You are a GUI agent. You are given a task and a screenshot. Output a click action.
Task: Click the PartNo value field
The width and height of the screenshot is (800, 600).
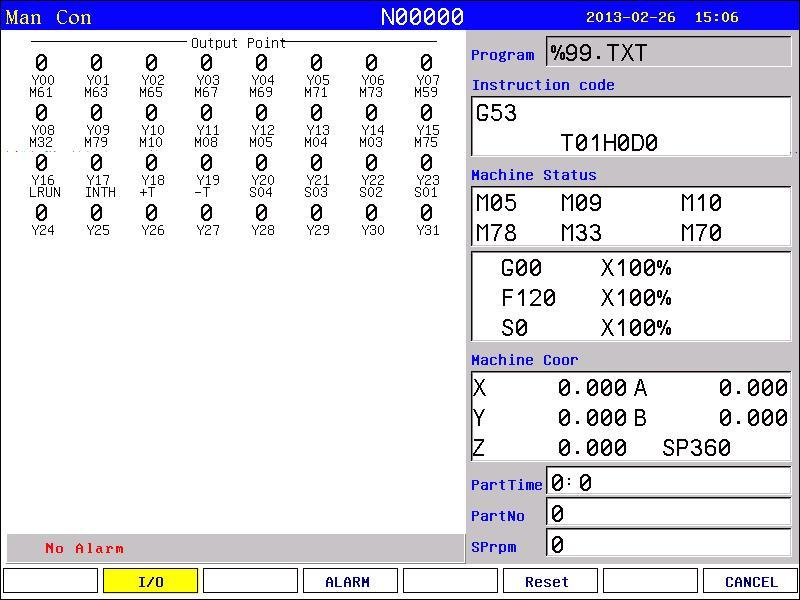point(668,512)
